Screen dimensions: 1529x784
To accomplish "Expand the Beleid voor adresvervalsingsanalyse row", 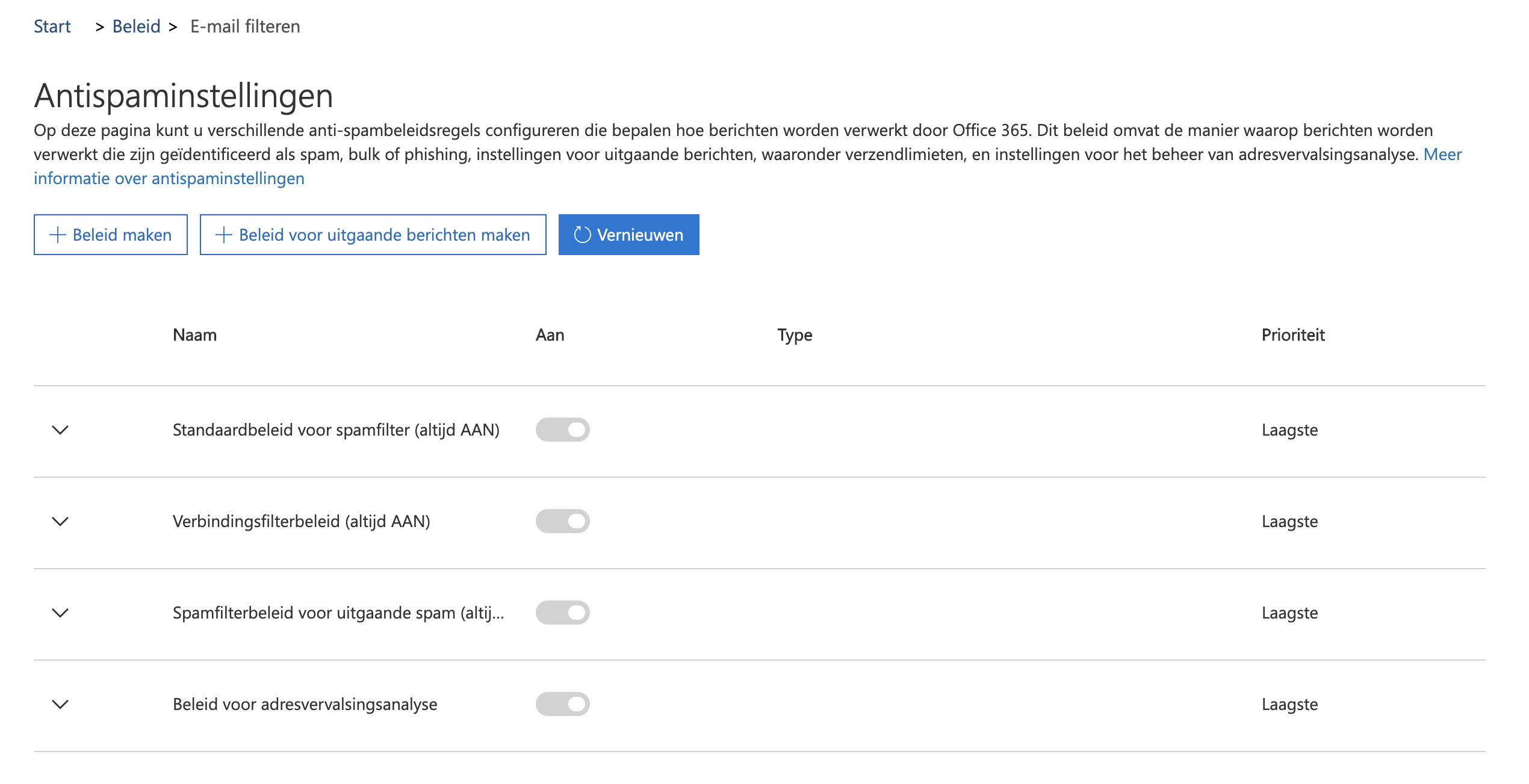I will pyautogui.click(x=60, y=704).
